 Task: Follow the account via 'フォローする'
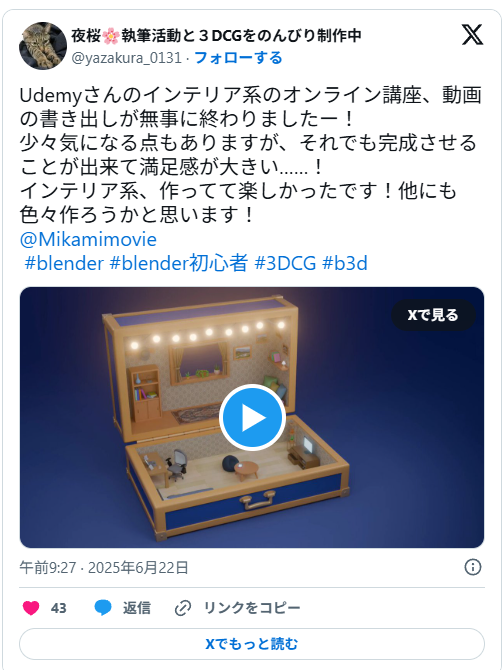click(x=238, y=58)
